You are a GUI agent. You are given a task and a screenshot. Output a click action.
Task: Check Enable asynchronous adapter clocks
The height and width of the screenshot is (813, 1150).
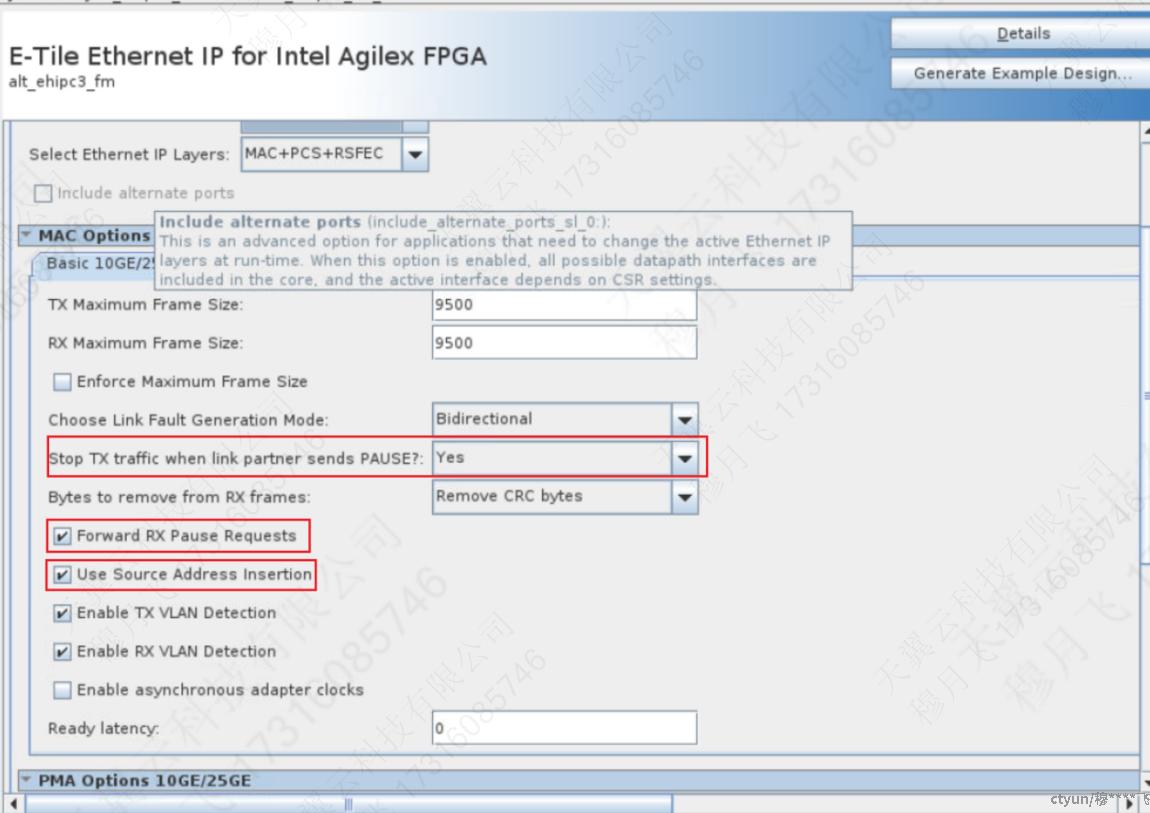tap(63, 690)
